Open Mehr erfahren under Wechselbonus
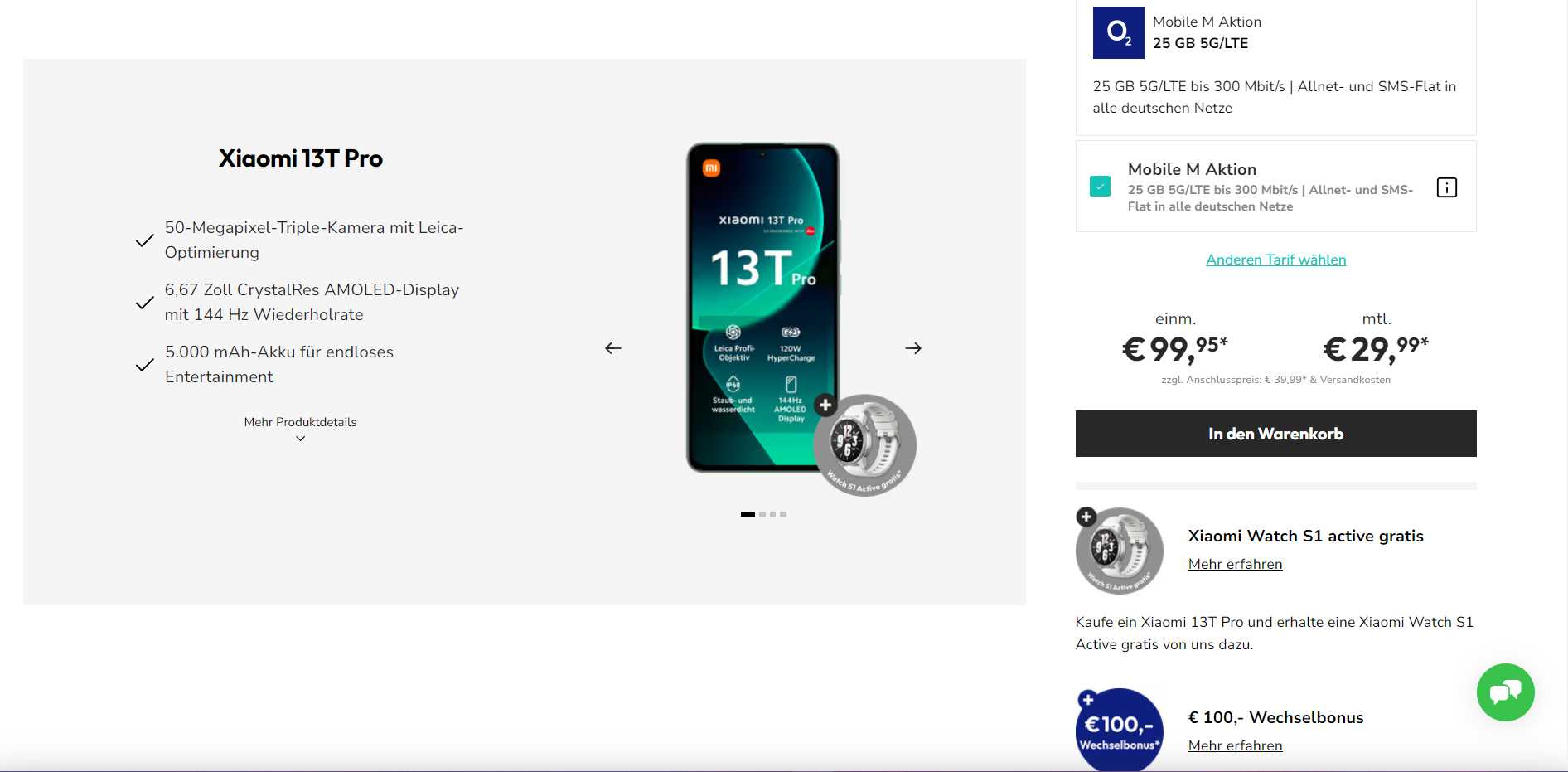The image size is (1568, 772). pos(1235,745)
